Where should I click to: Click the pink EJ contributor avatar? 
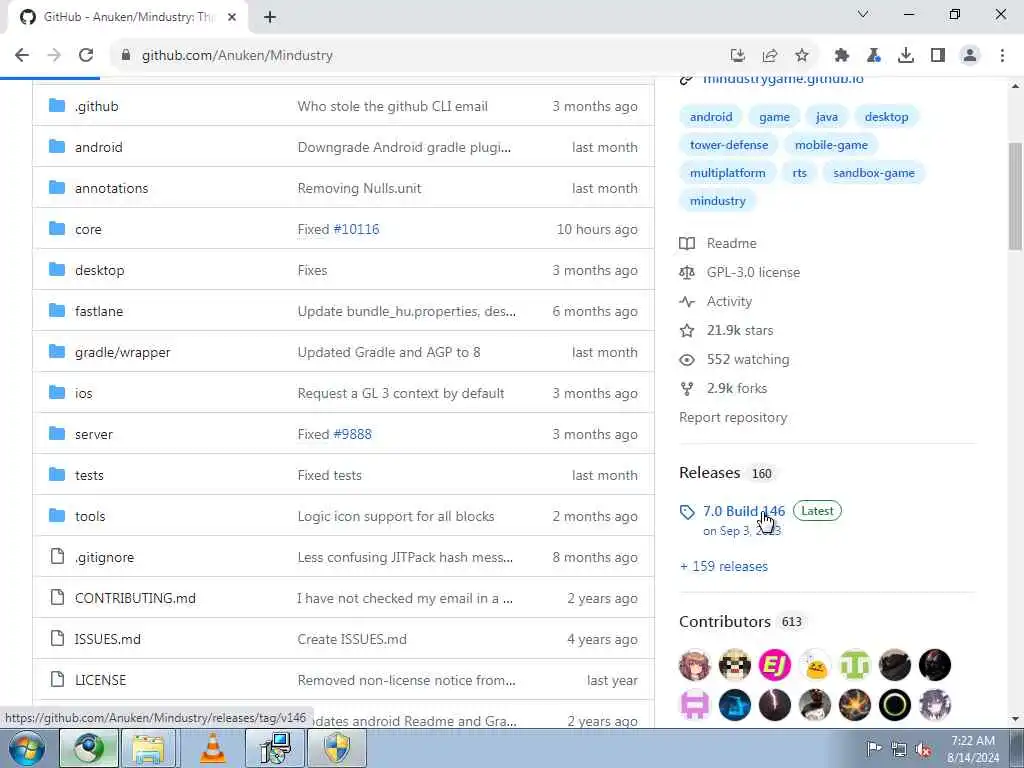775,665
